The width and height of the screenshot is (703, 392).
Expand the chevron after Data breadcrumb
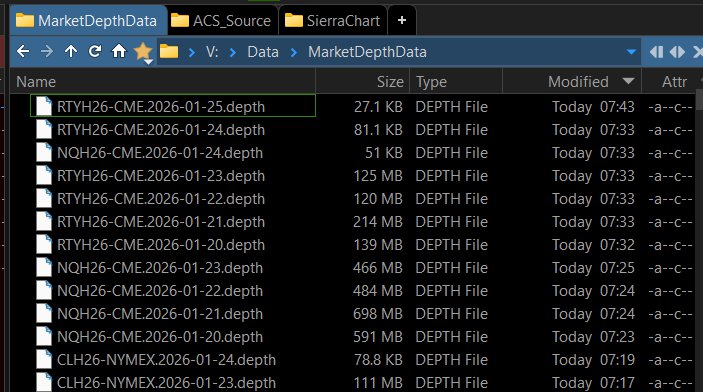(294, 52)
